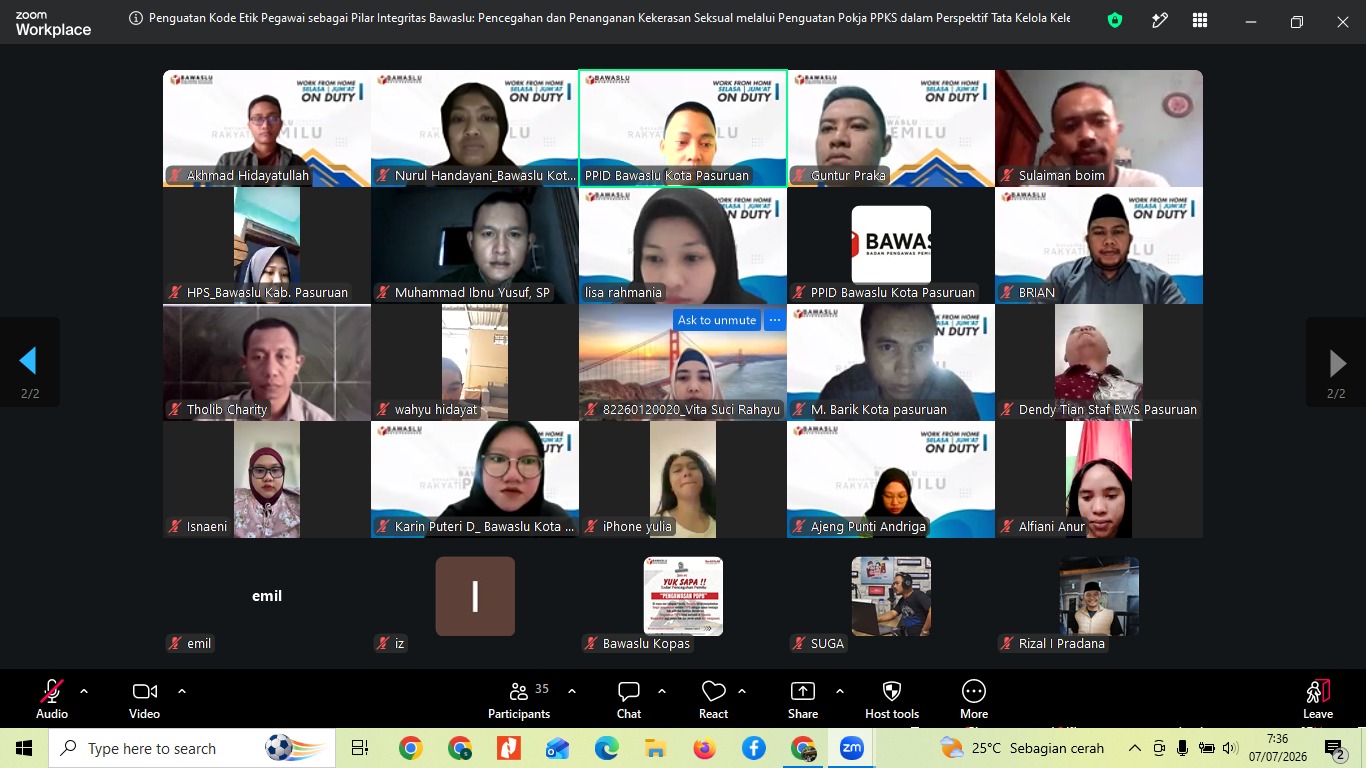Select BRIAN's video tile
The height and width of the screenshot is (768, 1366).
[1099, 245]
